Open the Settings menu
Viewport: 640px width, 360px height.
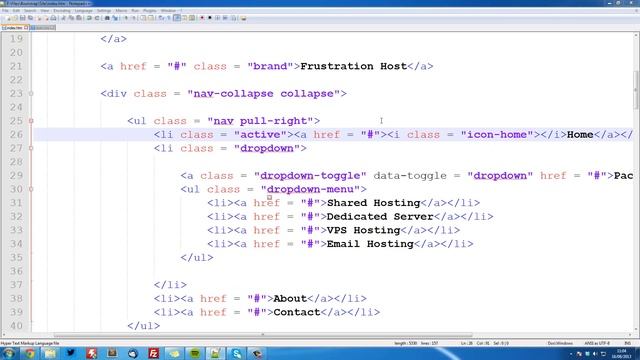[x=104, y=11]
